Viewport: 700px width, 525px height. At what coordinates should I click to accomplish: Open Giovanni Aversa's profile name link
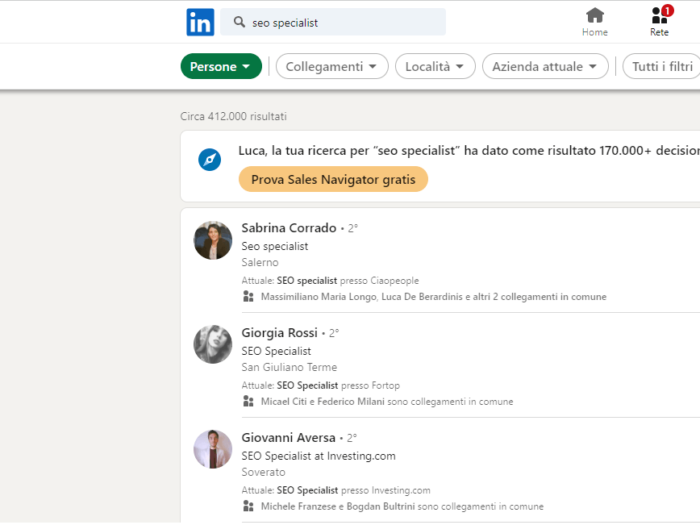pyautogui.click(x=288, y=438)
